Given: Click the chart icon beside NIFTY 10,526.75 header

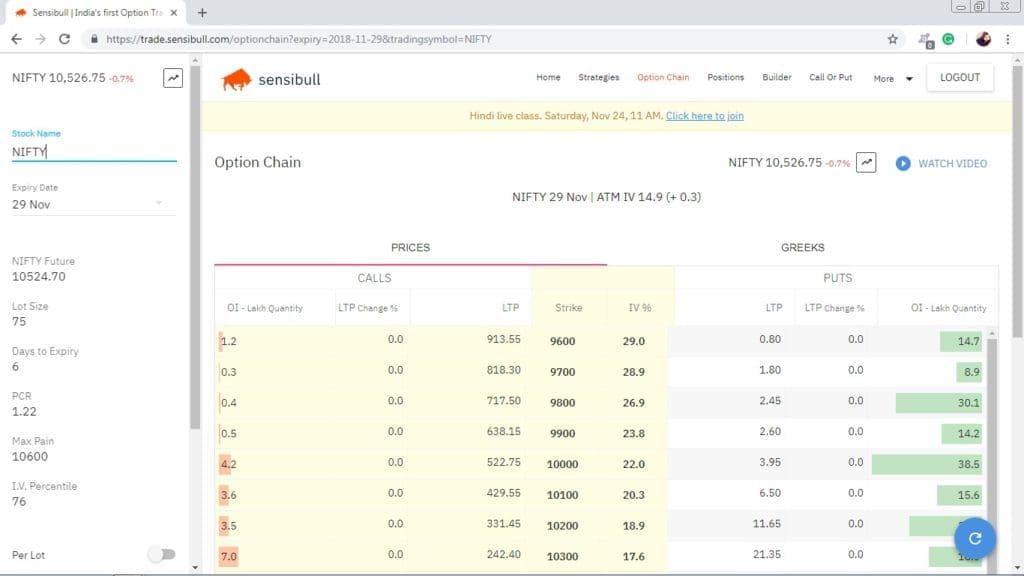Looking at the screenshot, I should [x=866, y=161].
